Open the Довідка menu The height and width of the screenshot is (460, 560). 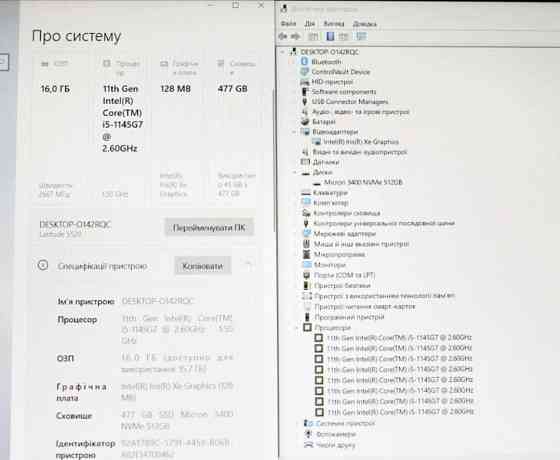365,24
